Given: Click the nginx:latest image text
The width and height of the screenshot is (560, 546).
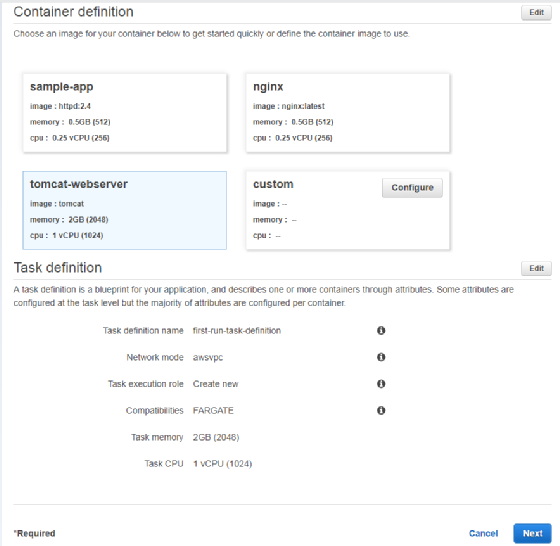Looking at the screenshot, I should (303, 106).
